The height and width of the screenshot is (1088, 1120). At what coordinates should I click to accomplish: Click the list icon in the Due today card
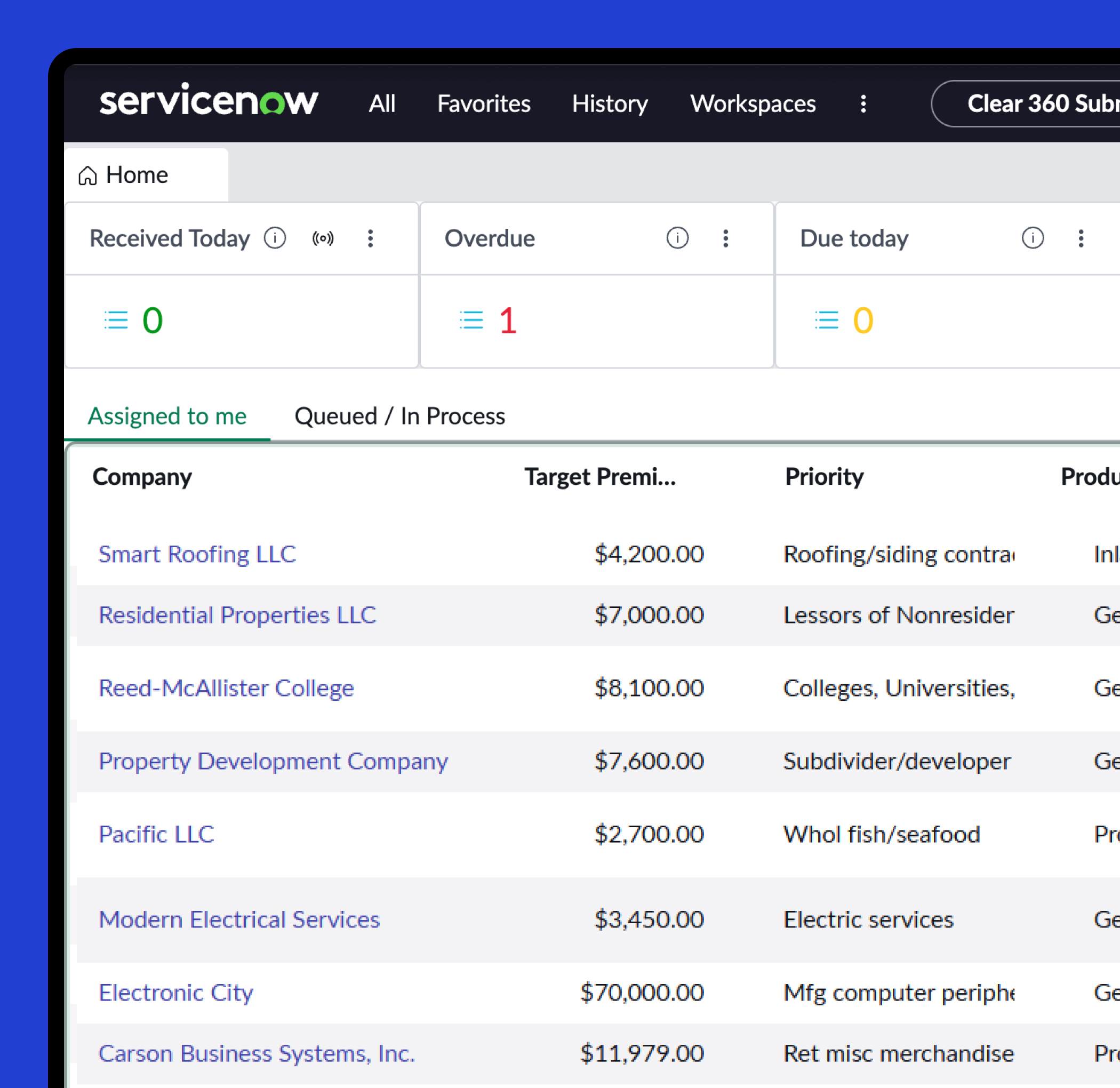click(826, 320)
